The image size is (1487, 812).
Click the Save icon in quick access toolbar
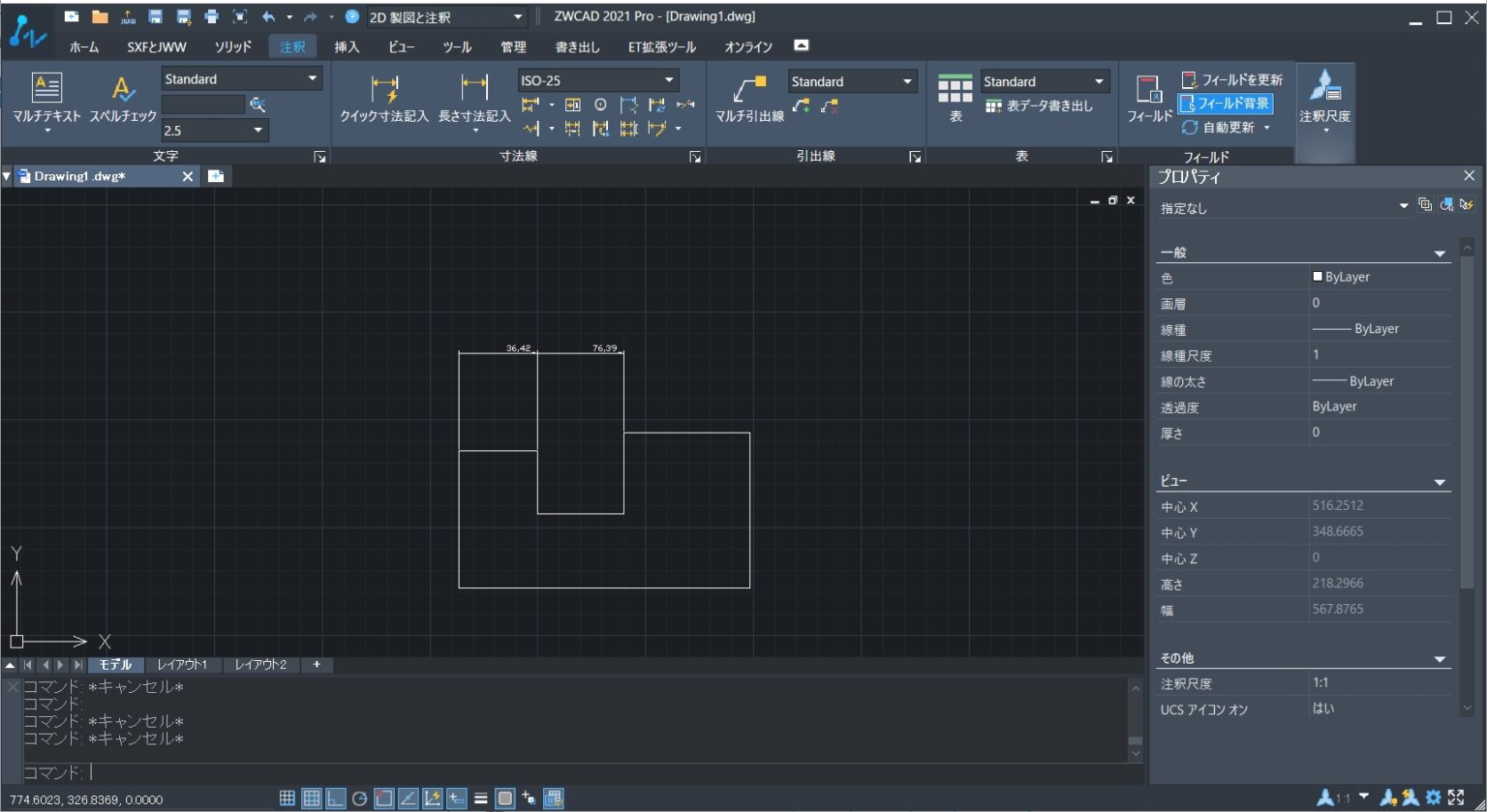[x=155, y=16]
